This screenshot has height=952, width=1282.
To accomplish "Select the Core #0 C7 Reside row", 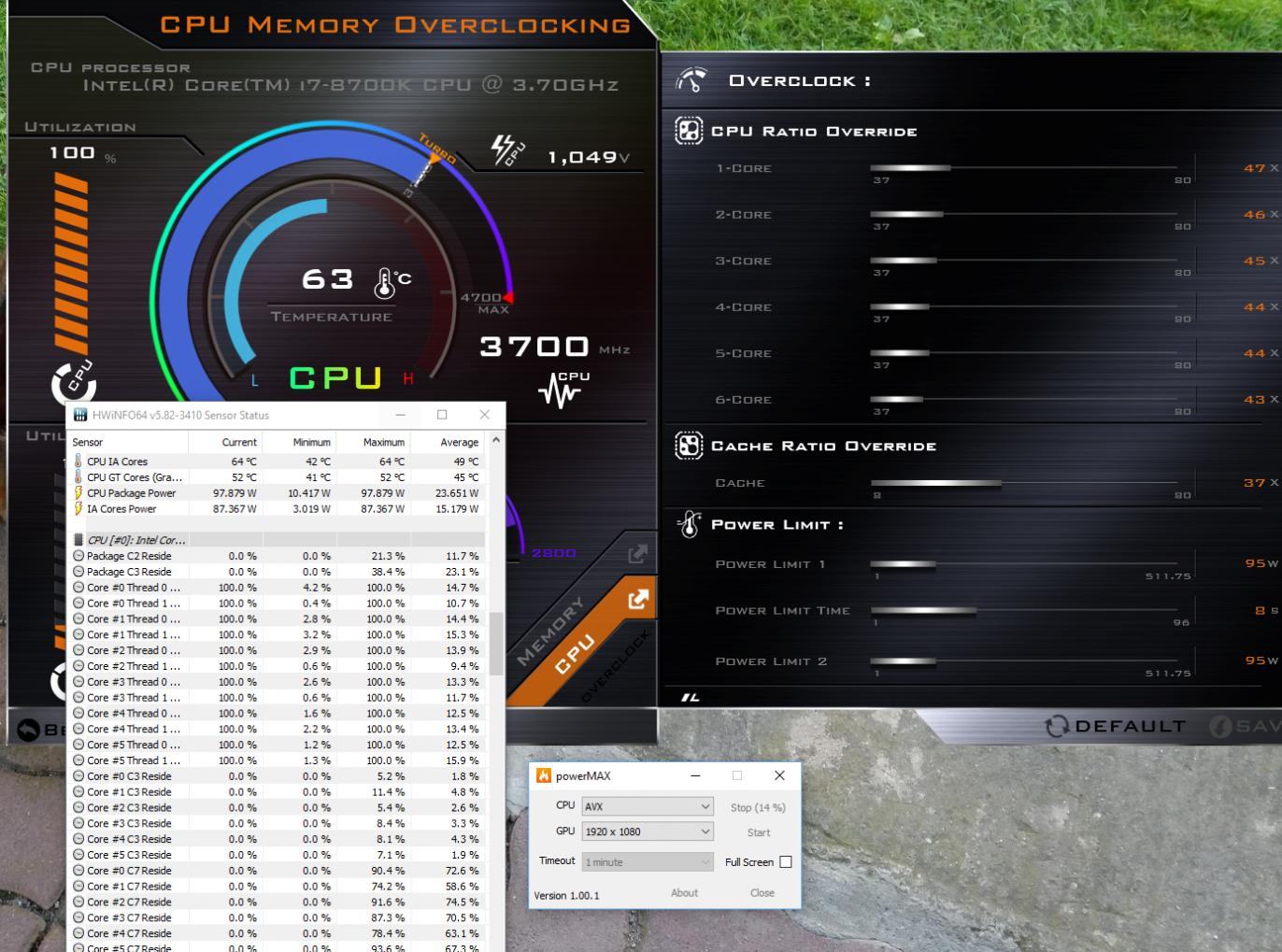I will pos(278,871).
